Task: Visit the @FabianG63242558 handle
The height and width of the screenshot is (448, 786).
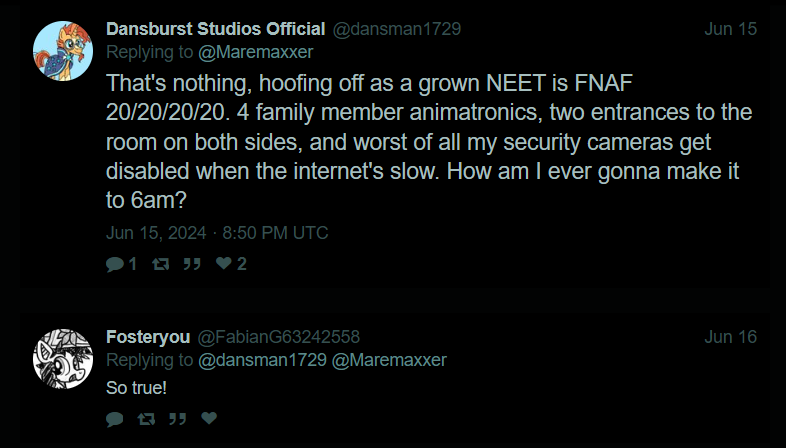Action: 278,337
